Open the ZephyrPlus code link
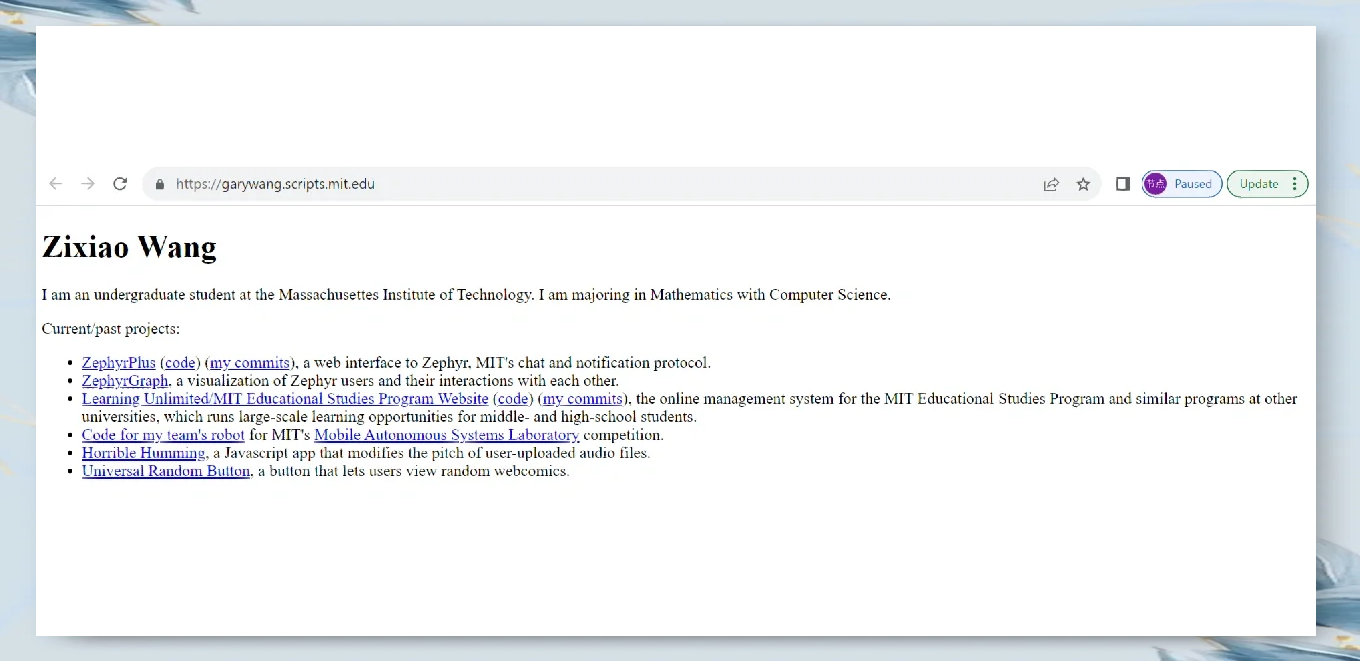 (x=180, y=363)
